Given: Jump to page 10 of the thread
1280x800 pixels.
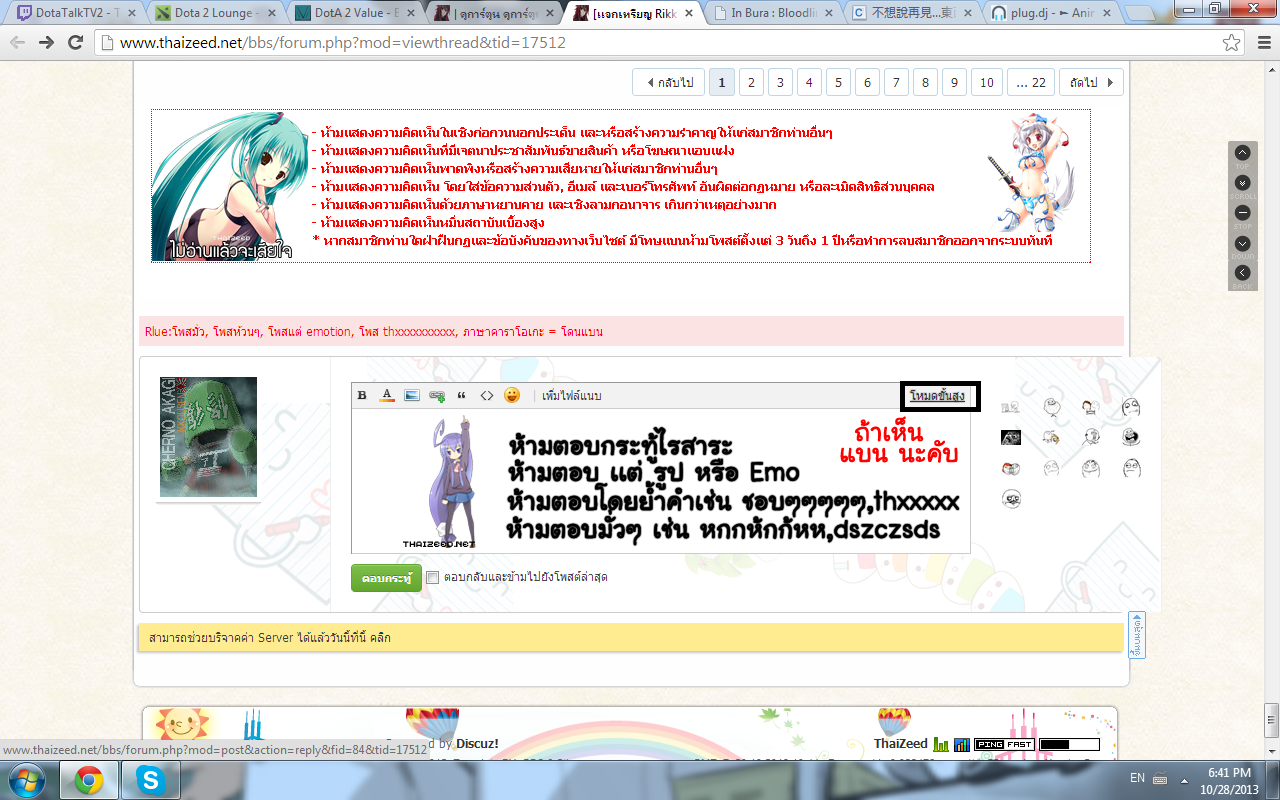Looking at the screenshot, I should (987, 82).
